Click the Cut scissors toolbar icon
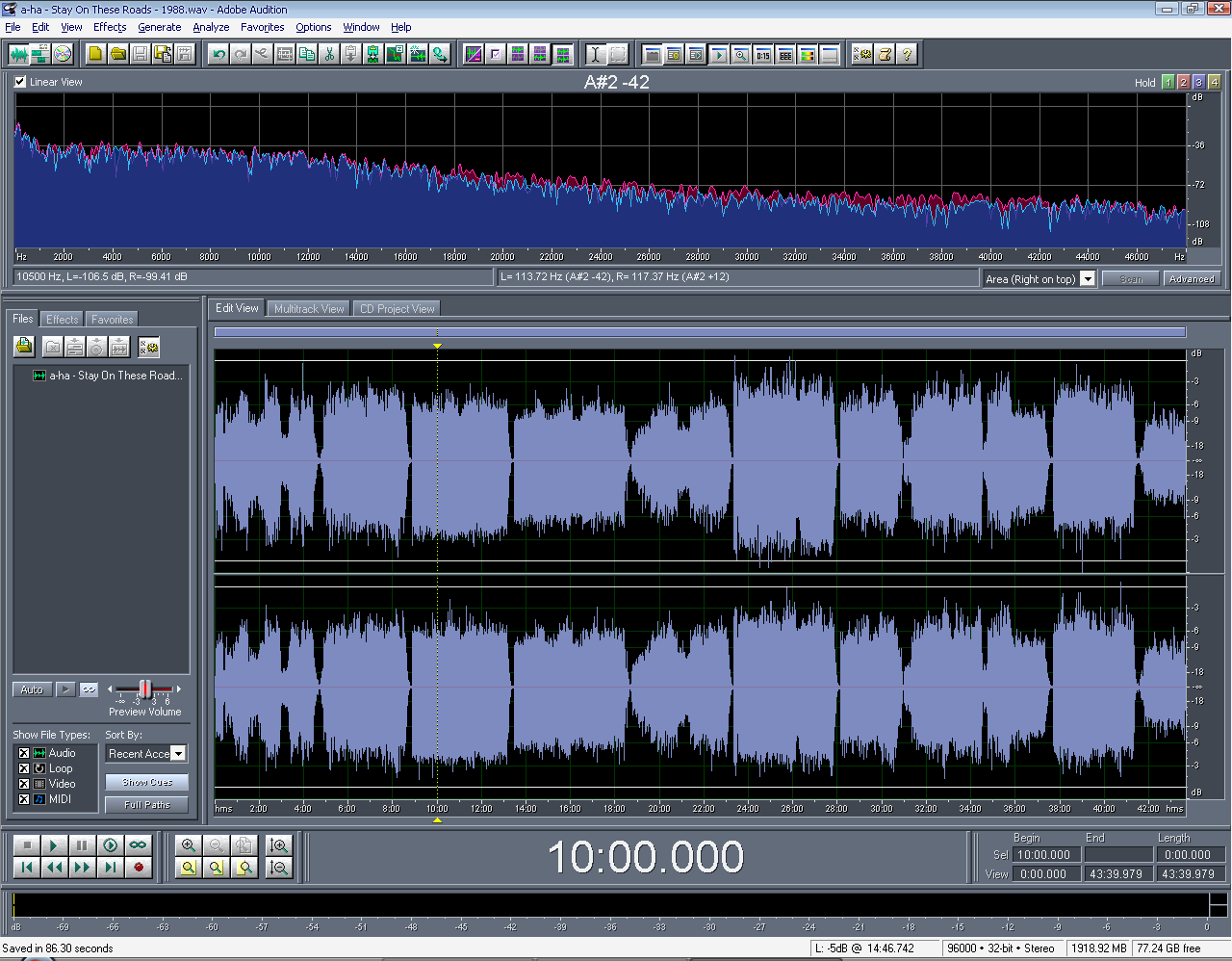 coord(329,55)
